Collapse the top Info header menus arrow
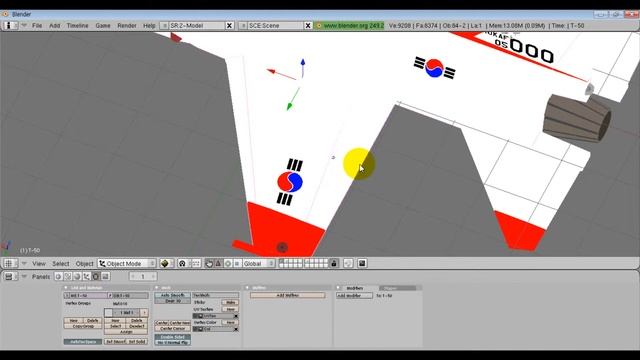This screenshot has height=360, width=640. (x=24, y=25)
